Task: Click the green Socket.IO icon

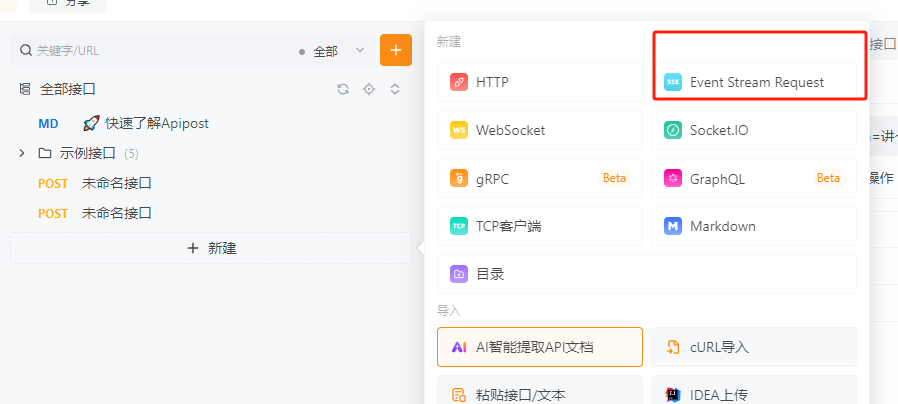Action: (x=673, y=130)
